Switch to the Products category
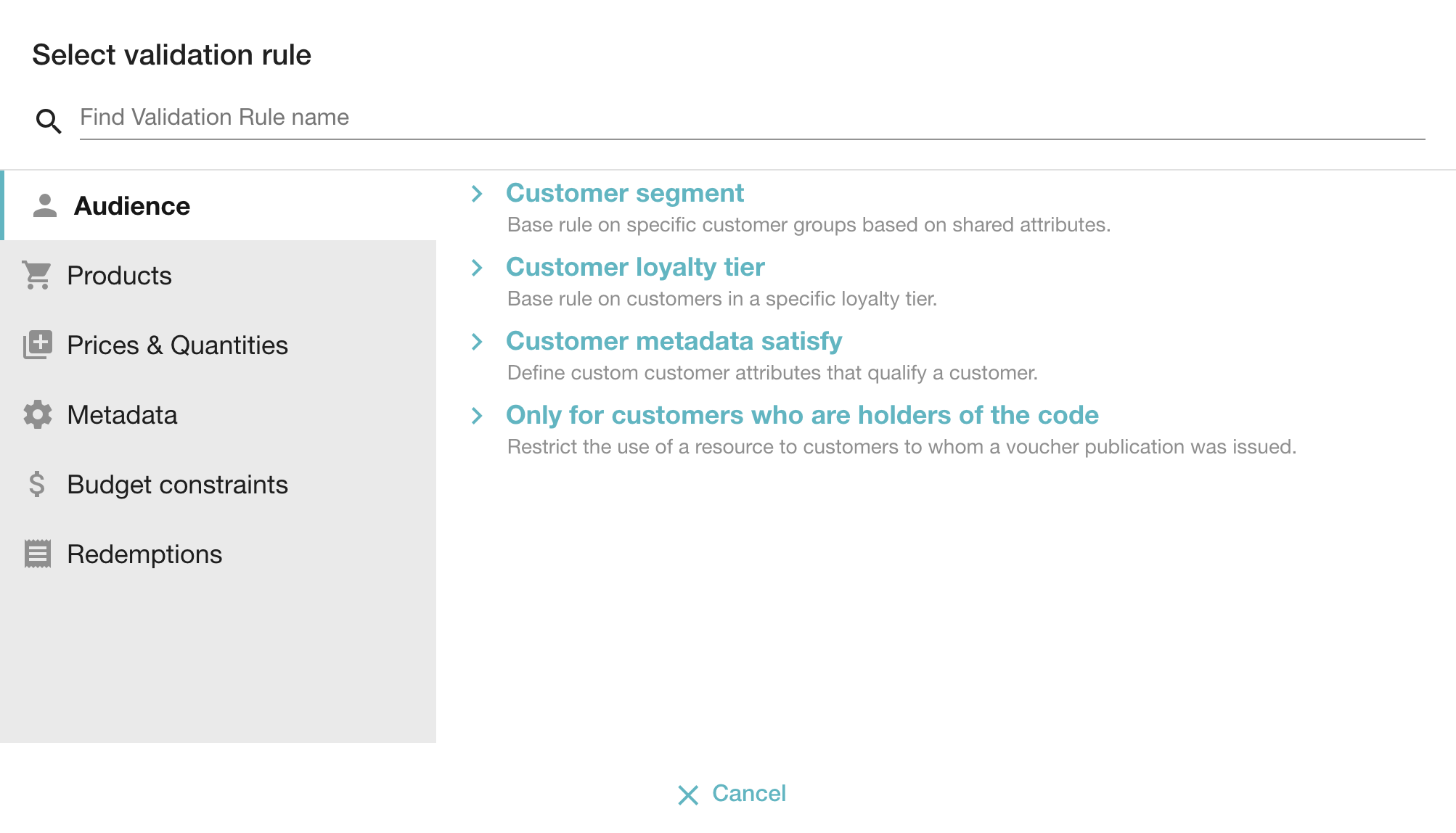1456x833 pixels. 120,276
